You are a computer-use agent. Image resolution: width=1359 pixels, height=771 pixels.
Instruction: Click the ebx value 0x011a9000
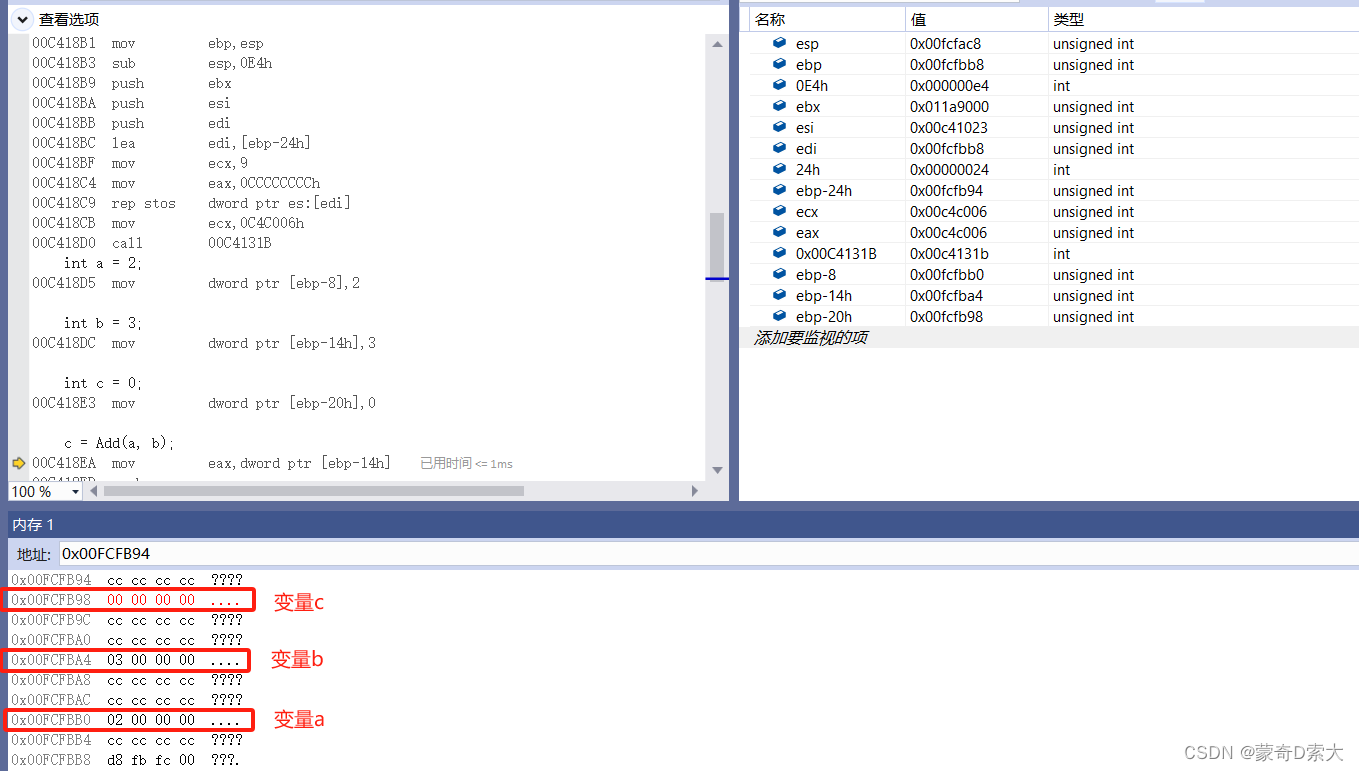[947, 107]
